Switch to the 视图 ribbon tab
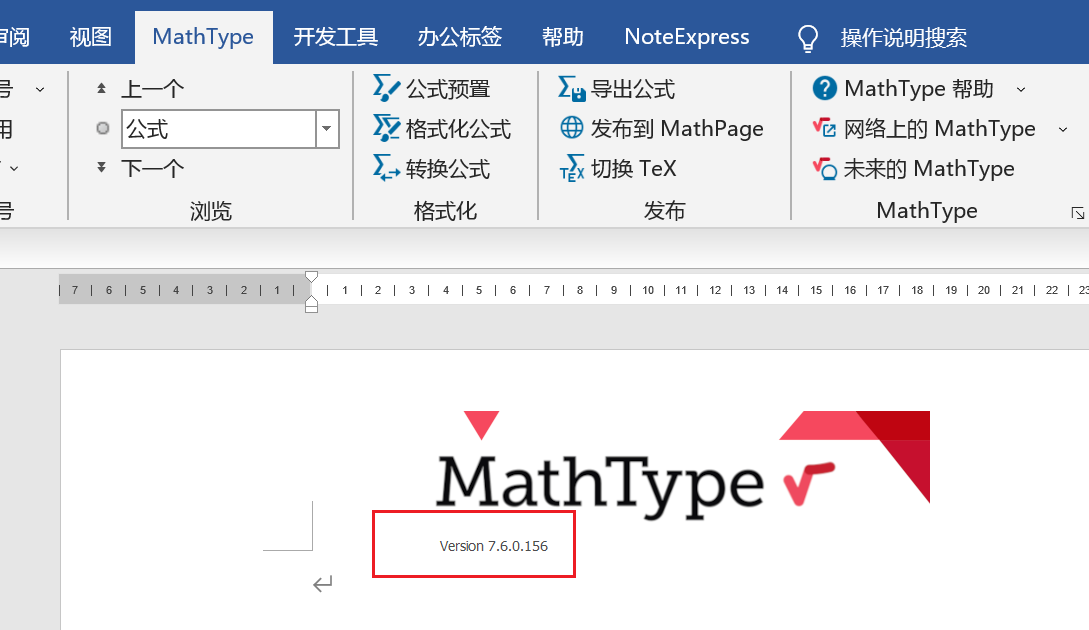The width and height of the screenshot is (1089, 630). 91,37
